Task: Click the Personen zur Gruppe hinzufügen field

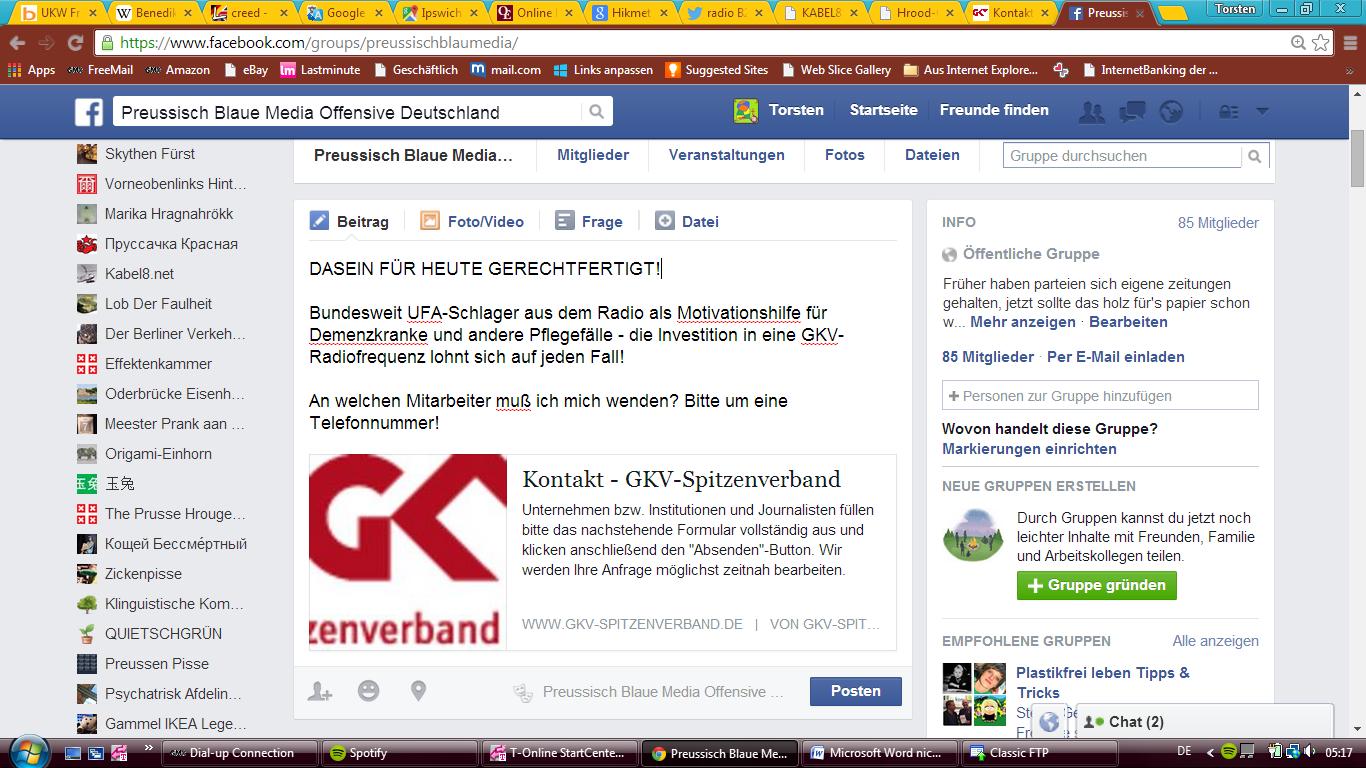Action: coord(1100,396)
